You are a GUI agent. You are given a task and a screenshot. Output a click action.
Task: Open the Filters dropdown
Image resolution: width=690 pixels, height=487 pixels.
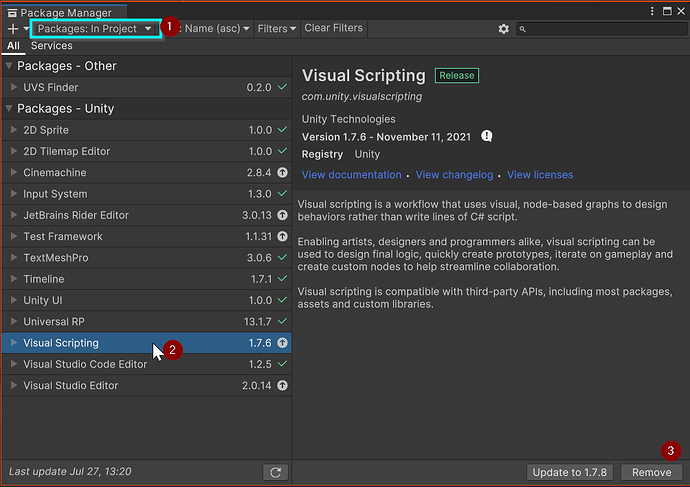tap(277, 29)
